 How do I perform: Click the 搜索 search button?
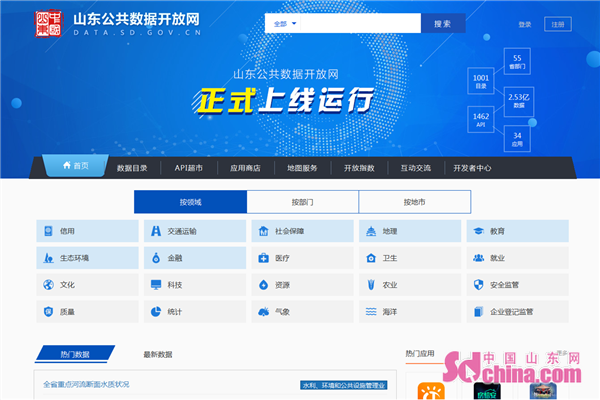pos(443,24)
